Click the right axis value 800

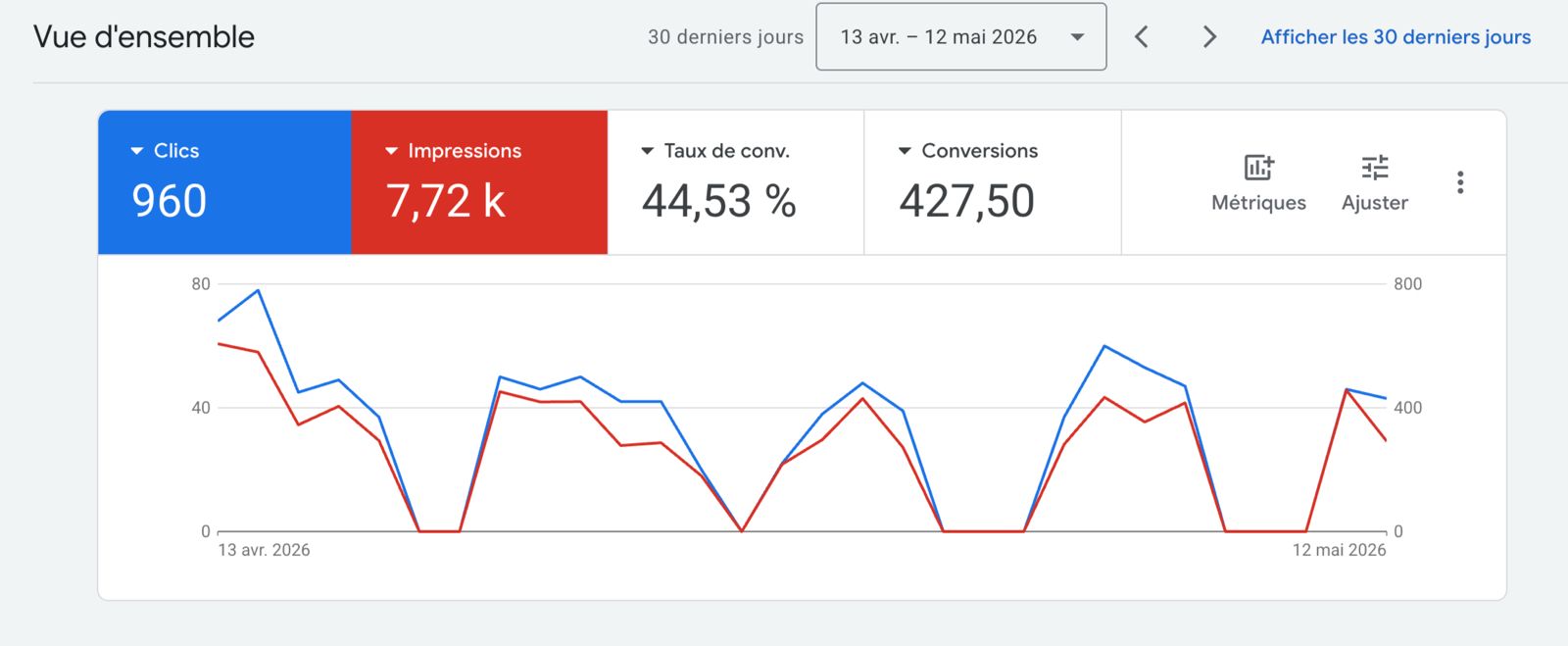[x=1408, y=284]
